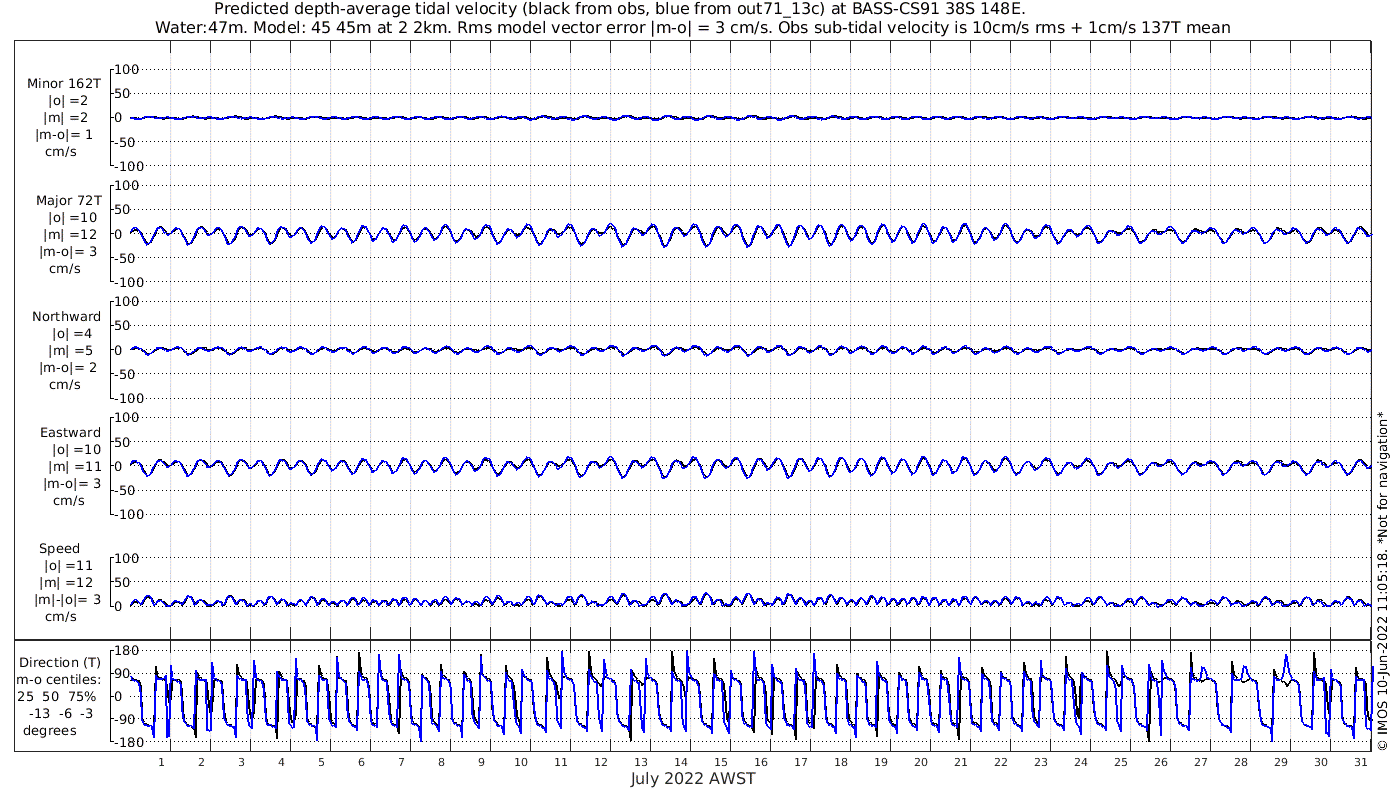This screenshot has width=1400, height=800.
Task: Click the vertical '© IMOS 10-Jun-2022' copyright text
Action: pos(1383,580)
